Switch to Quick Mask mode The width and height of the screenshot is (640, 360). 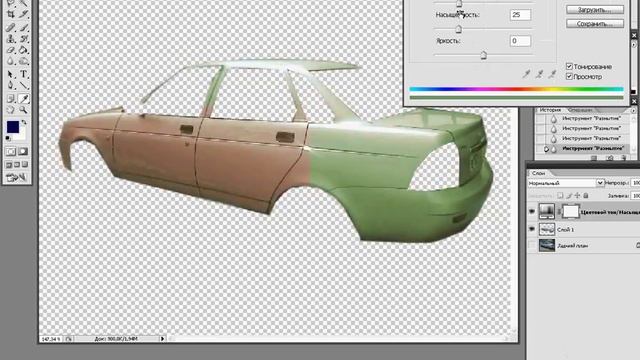[23, 152]
